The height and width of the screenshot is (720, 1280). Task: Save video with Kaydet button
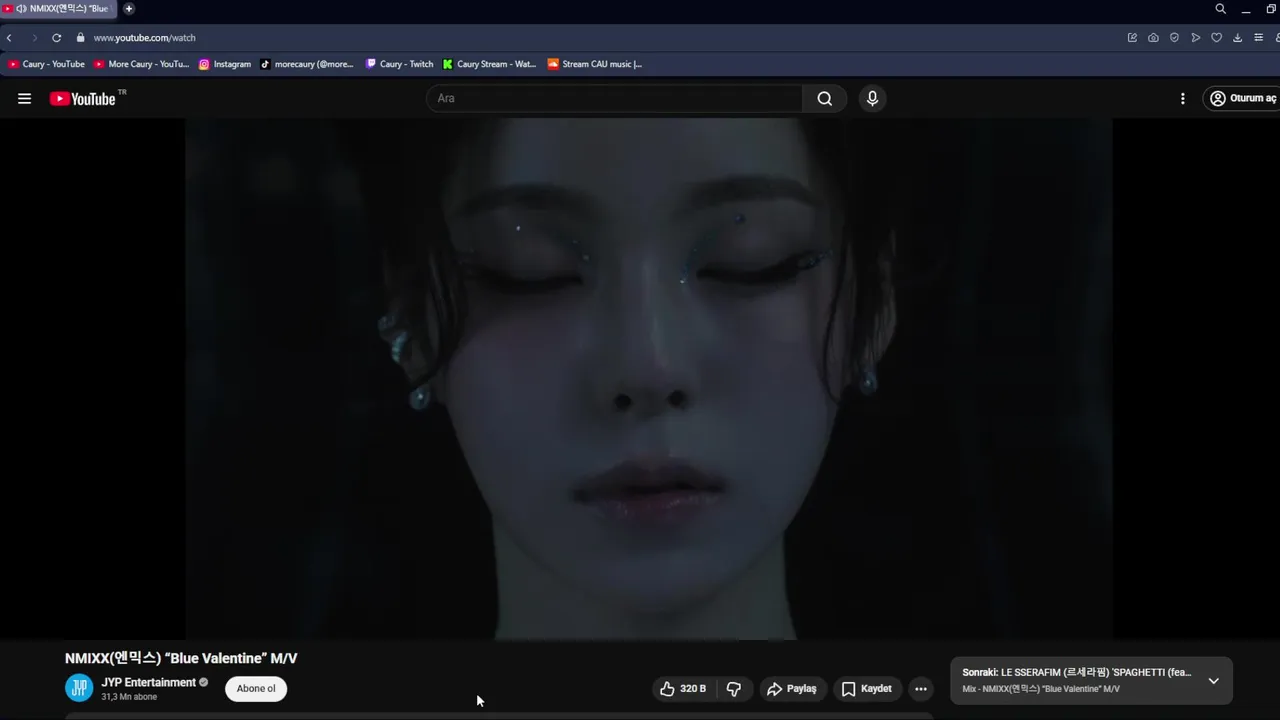click(867, 689)
